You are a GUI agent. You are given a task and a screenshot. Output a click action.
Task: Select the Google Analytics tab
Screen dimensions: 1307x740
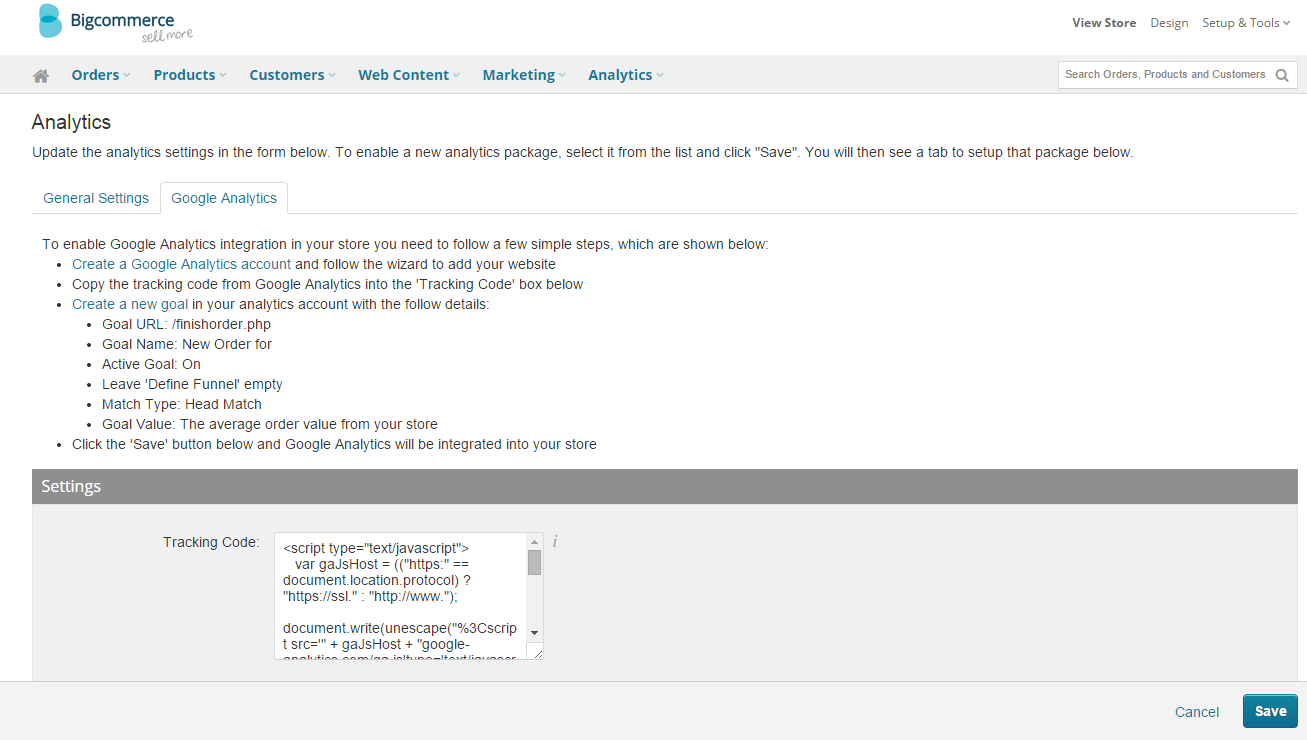pyautogui.click(x=224, y=198)
